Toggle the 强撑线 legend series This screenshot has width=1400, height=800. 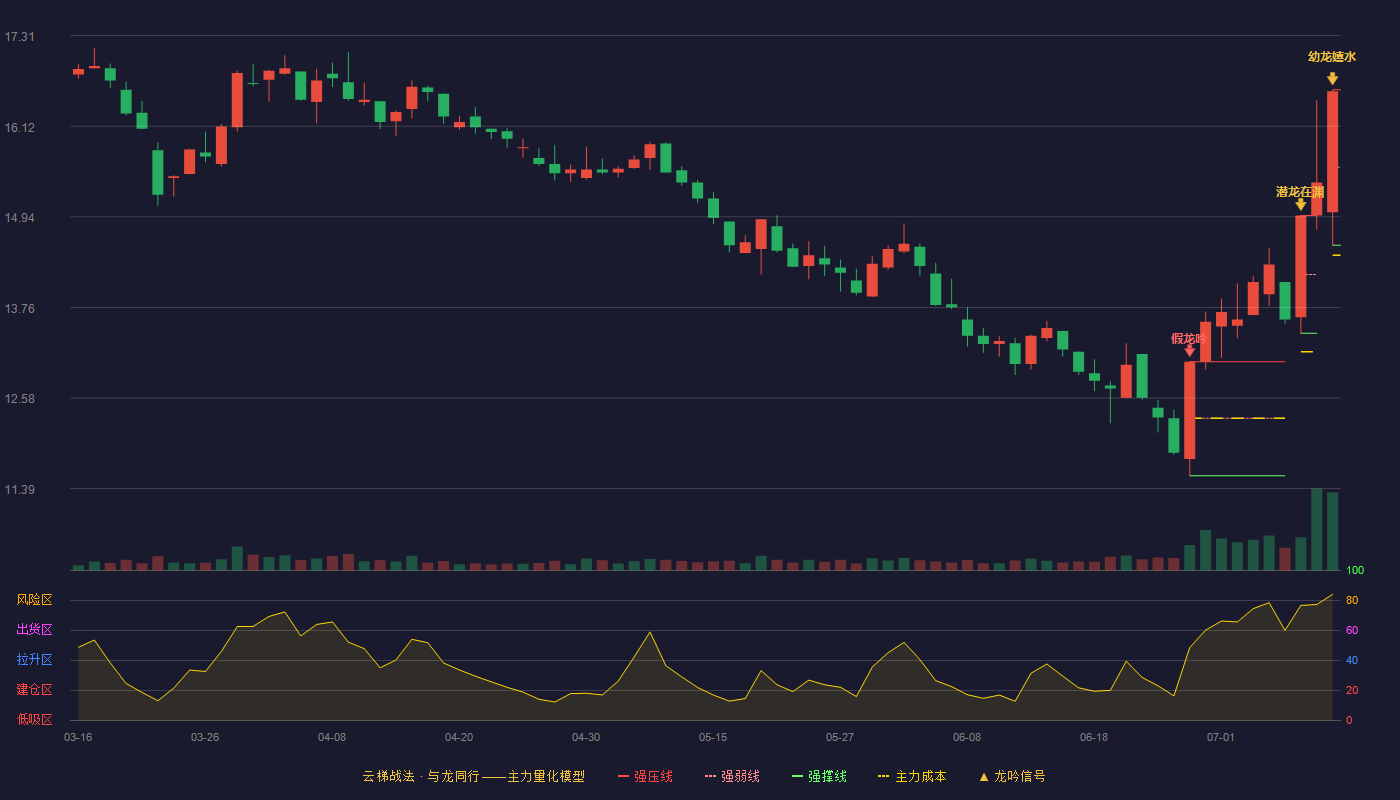pos(819,776)
